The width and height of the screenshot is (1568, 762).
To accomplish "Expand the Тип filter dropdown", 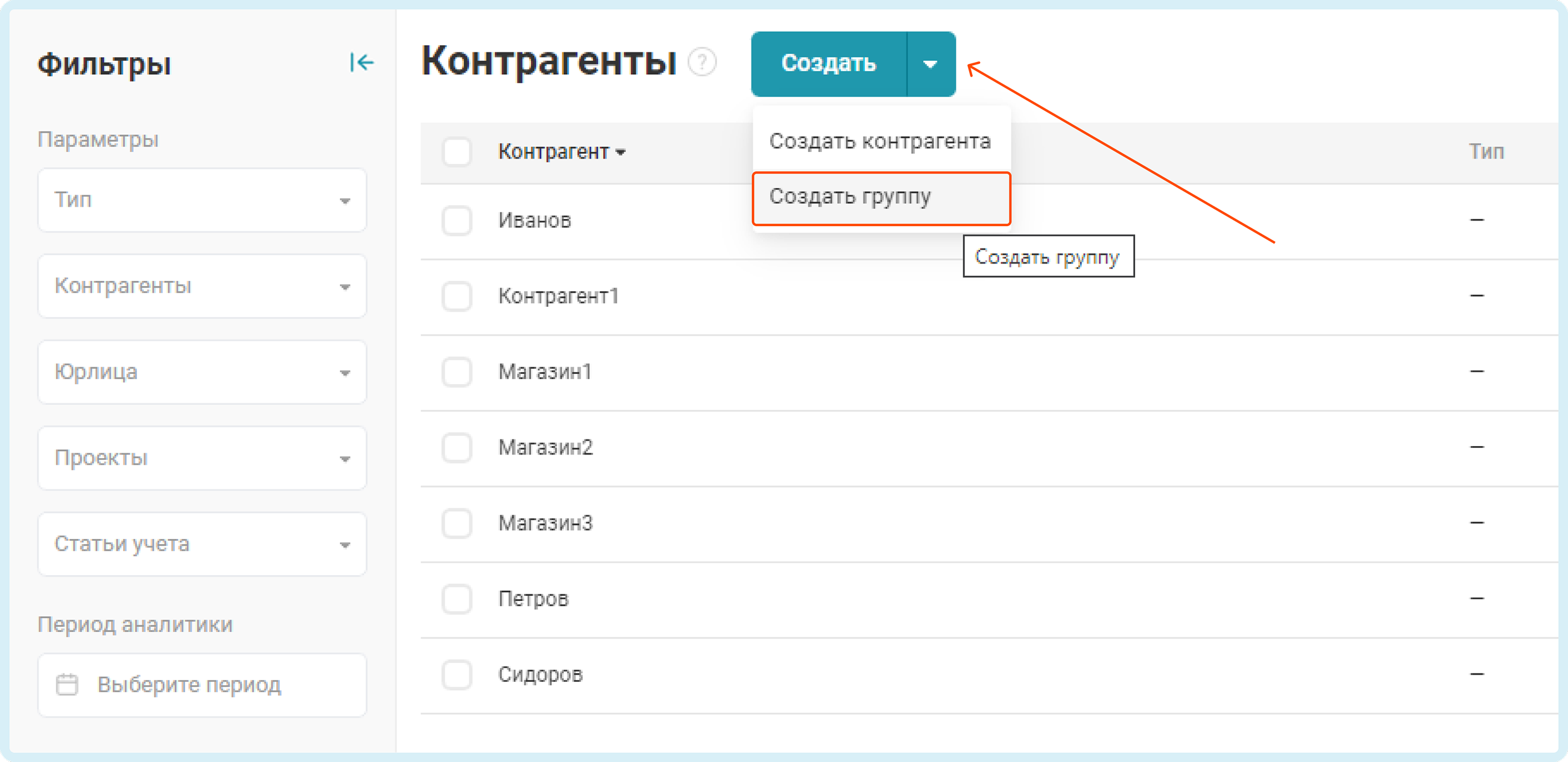I will point(202,200).
